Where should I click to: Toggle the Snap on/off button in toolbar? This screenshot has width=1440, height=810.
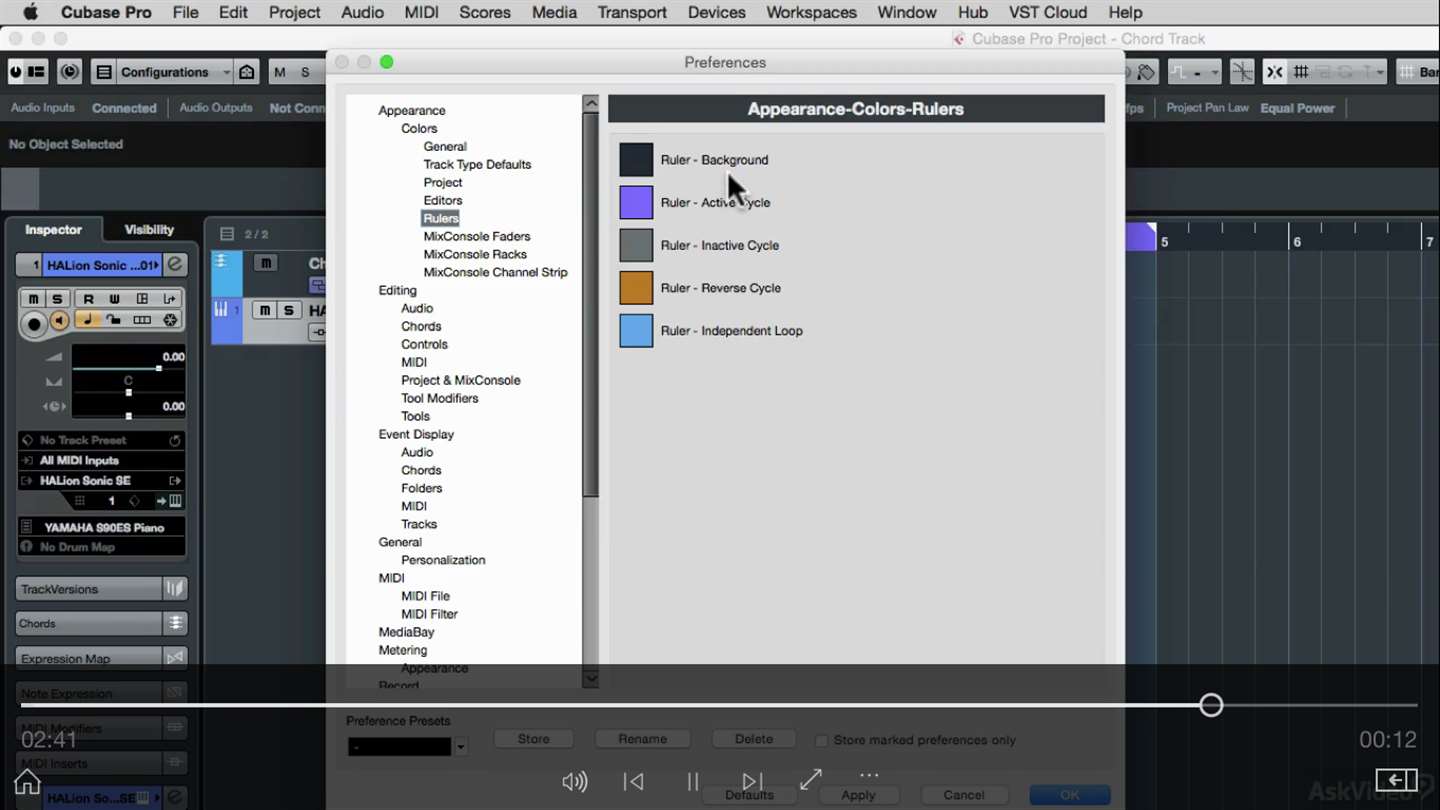[x=1274, y=72]
